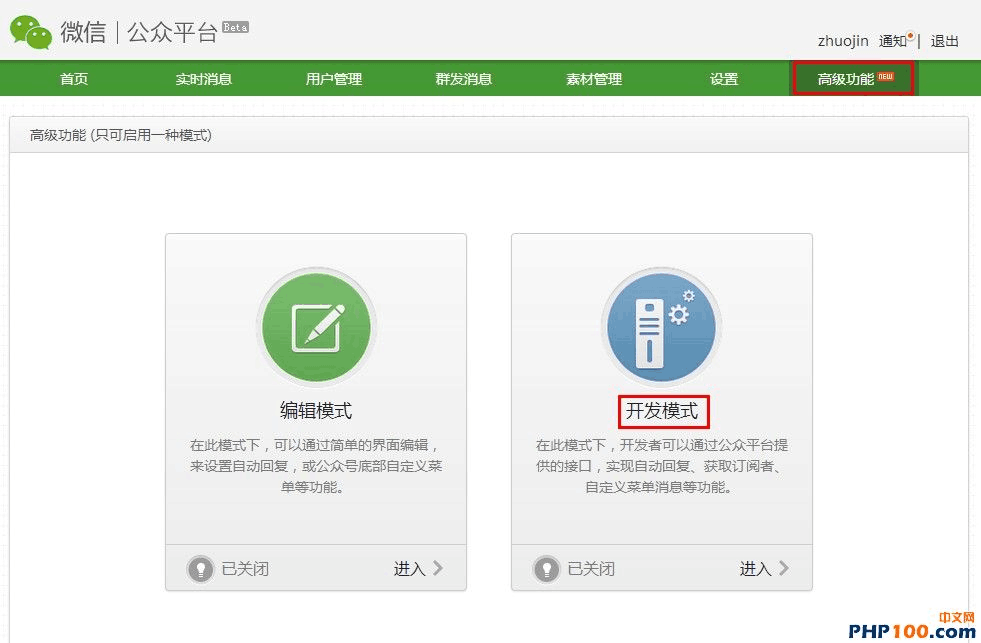981x643 pixels.
Task: Click the lightbulb icon in 开发模式 card
Action: (547, 569)
